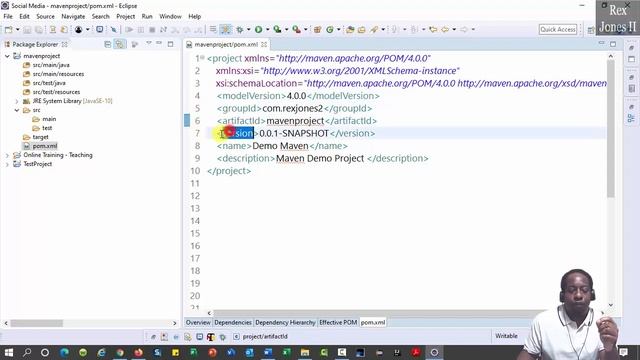Collapse the mavenproject tree node
This screenshot has width=640, height=360.
pyautogui.click(x=7, y=56)
